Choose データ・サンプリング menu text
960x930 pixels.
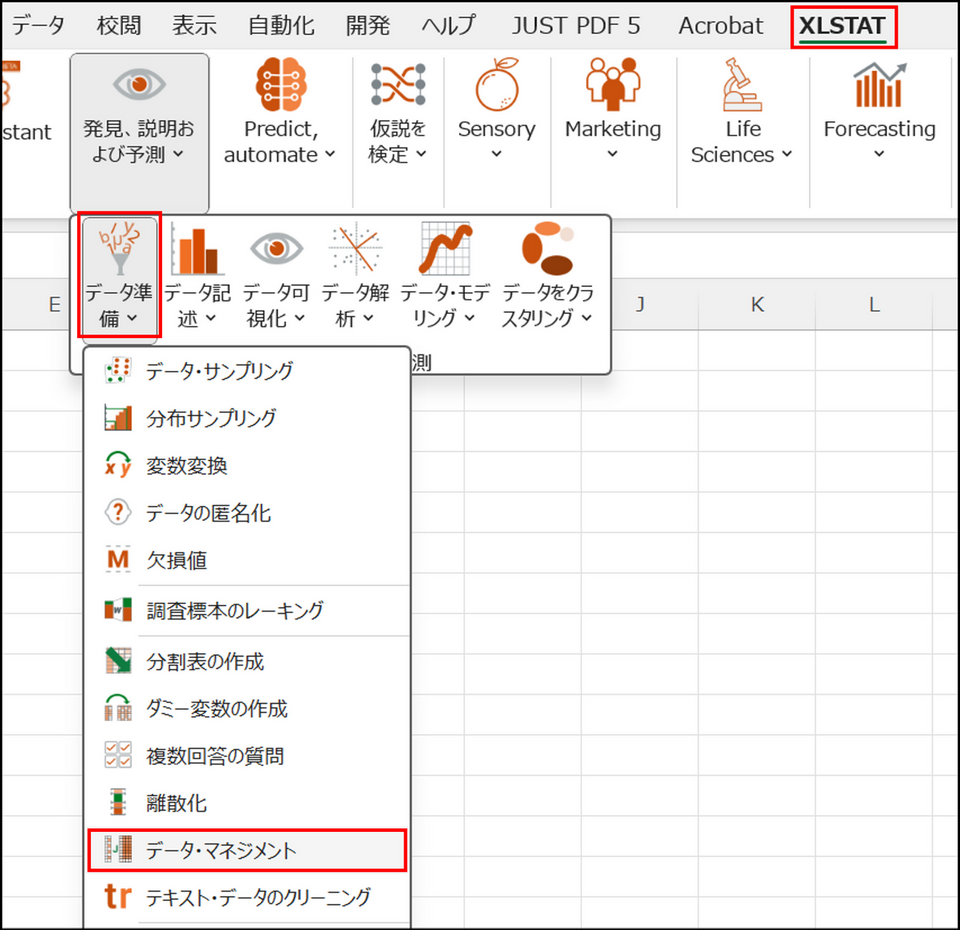(220, 370)
